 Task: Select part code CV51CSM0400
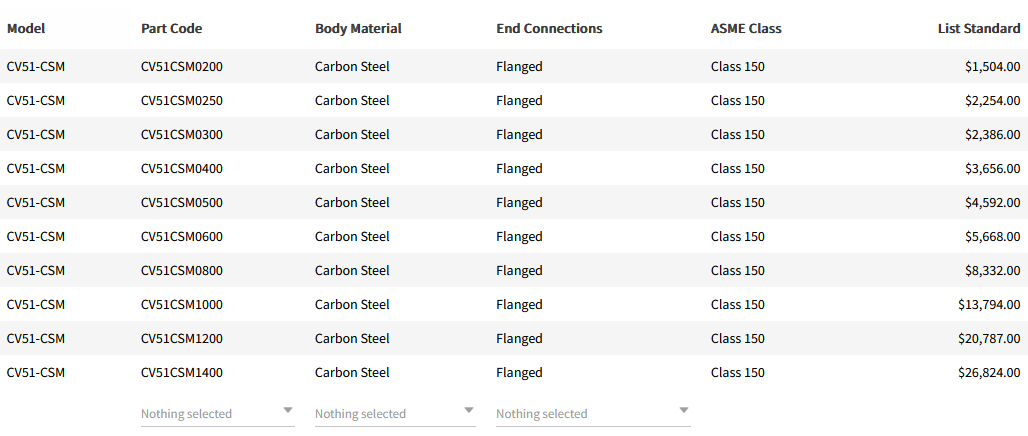pyautogui.click(x=182, y=169)
